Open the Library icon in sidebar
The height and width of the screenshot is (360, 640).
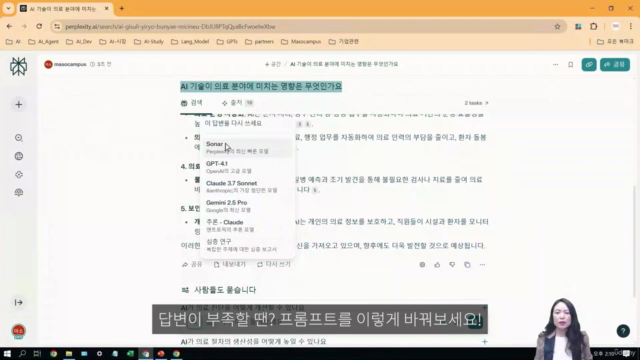18,193
